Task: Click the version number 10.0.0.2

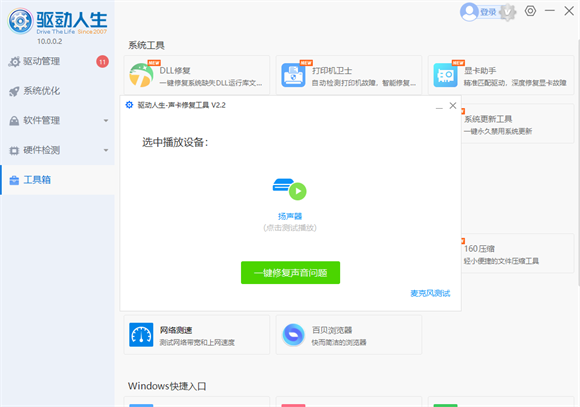Action: [50, 41]
